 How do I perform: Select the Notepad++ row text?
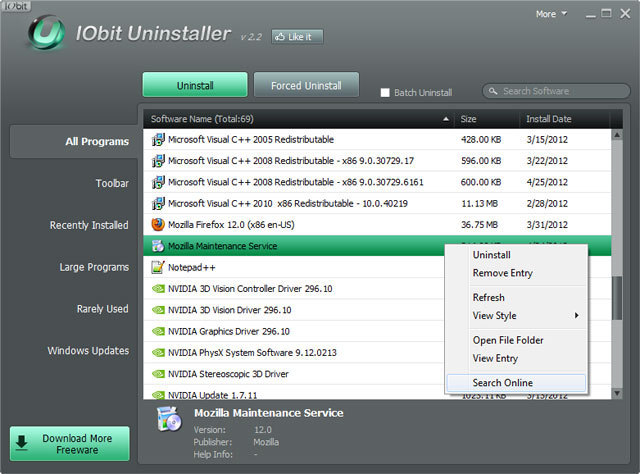click(x=191, y=267)
